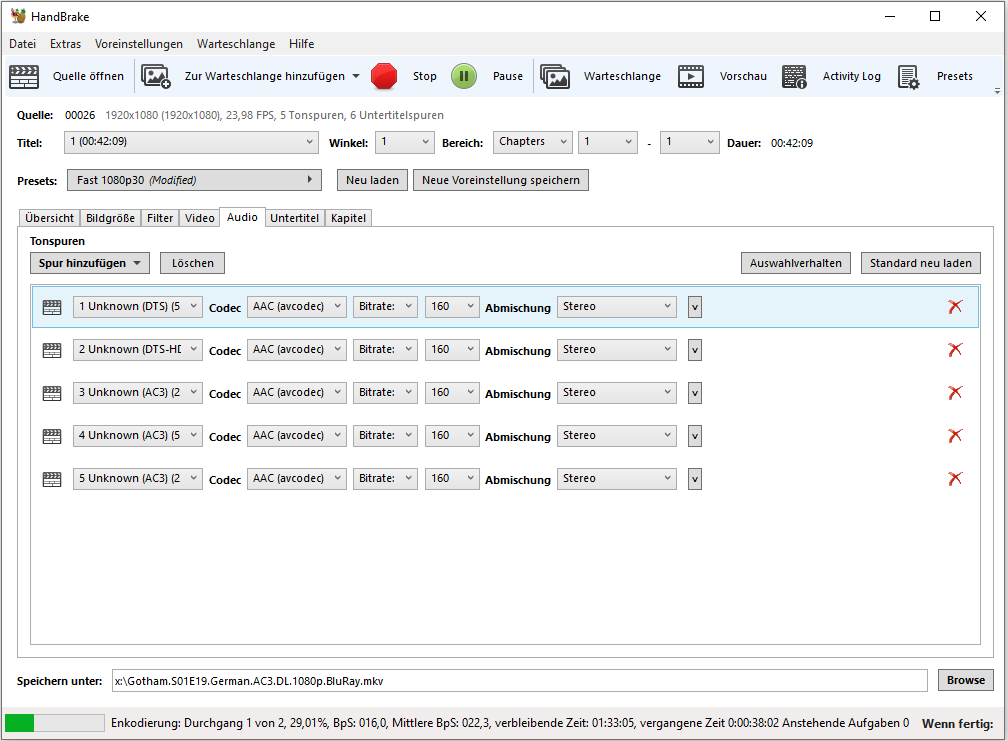Click the Auswahlverhalten button
The height and width of the screenshot is (741, 1008).
(x=796, y=263)
